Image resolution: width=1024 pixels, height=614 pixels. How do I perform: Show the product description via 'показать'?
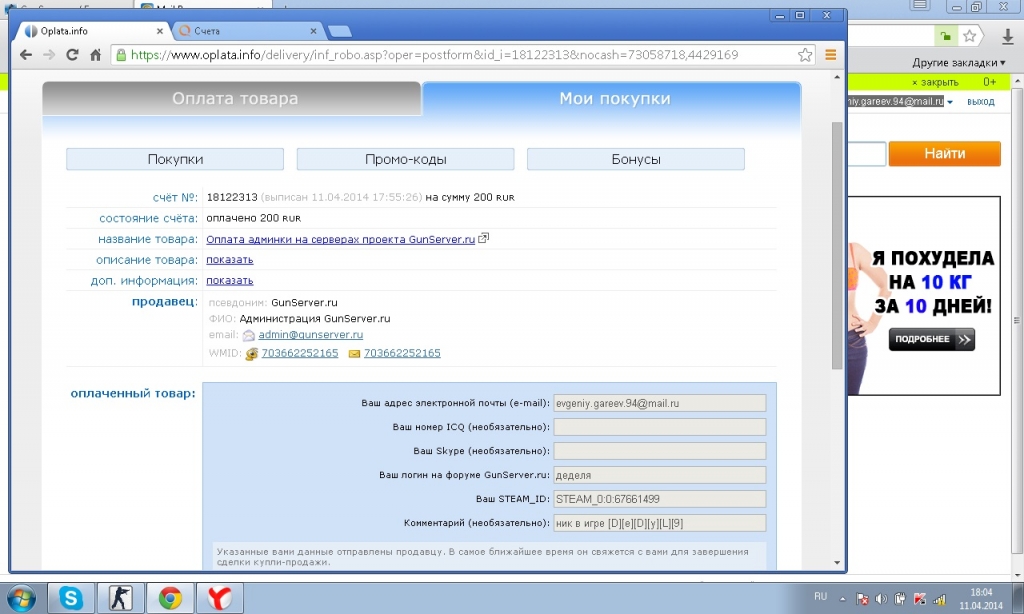pyautogui.click(x=229, y=260)
